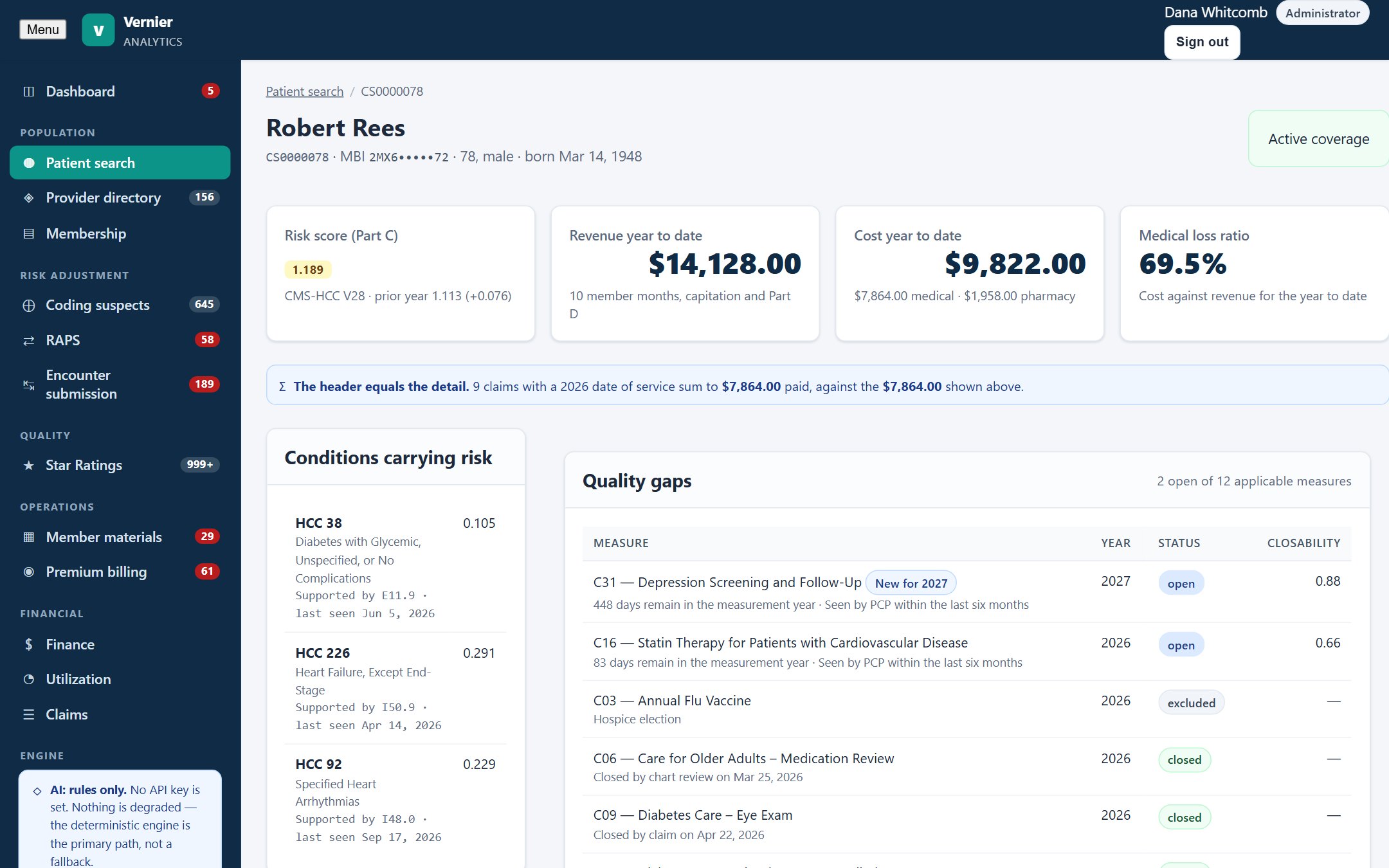Screen dimensions: 1389x868
Task: Click the AI rules only diamond icon
Action: [37, 791]
